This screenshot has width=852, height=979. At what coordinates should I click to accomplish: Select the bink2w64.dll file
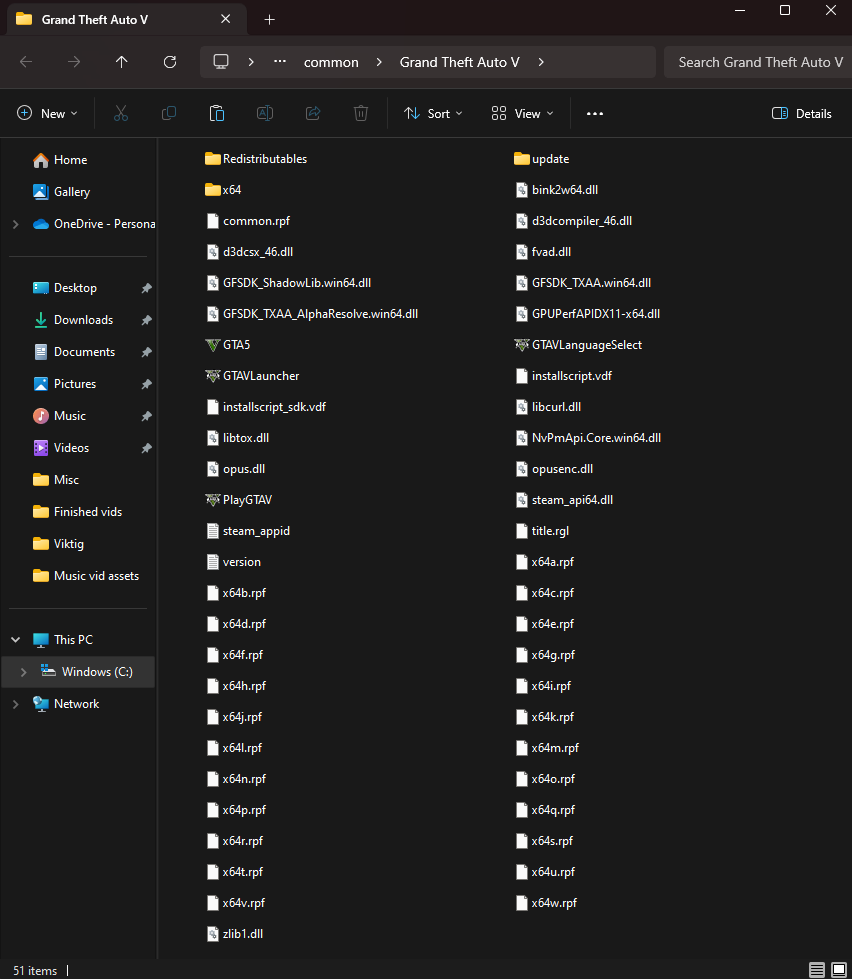click(x=556, y=190)
